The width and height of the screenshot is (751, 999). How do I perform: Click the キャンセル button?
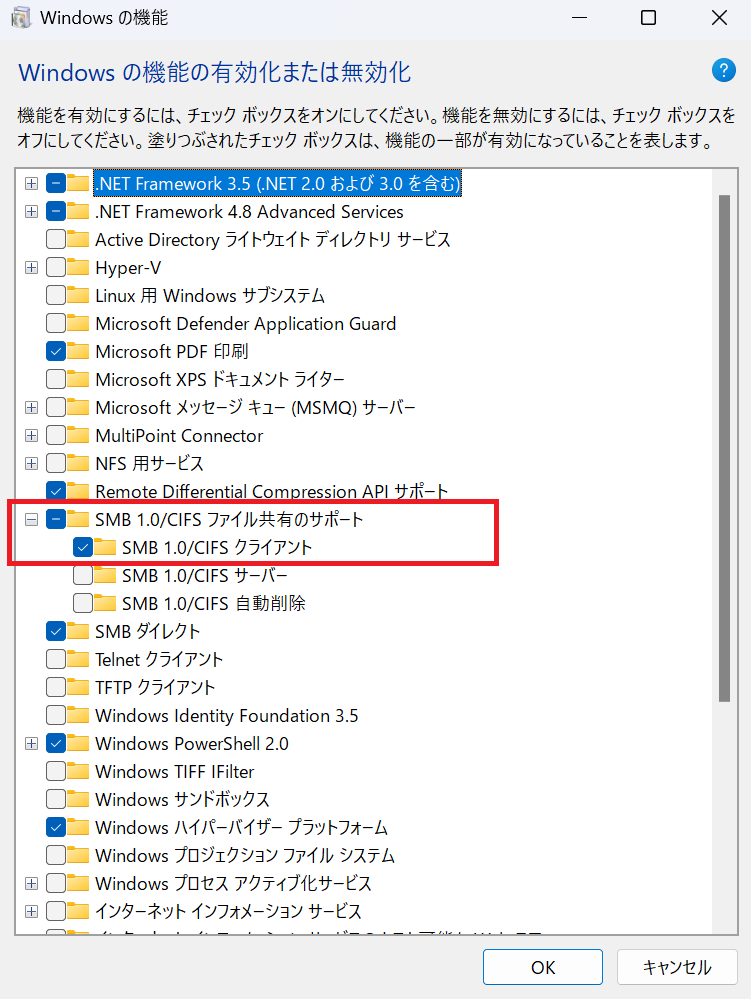pos(677,967)
